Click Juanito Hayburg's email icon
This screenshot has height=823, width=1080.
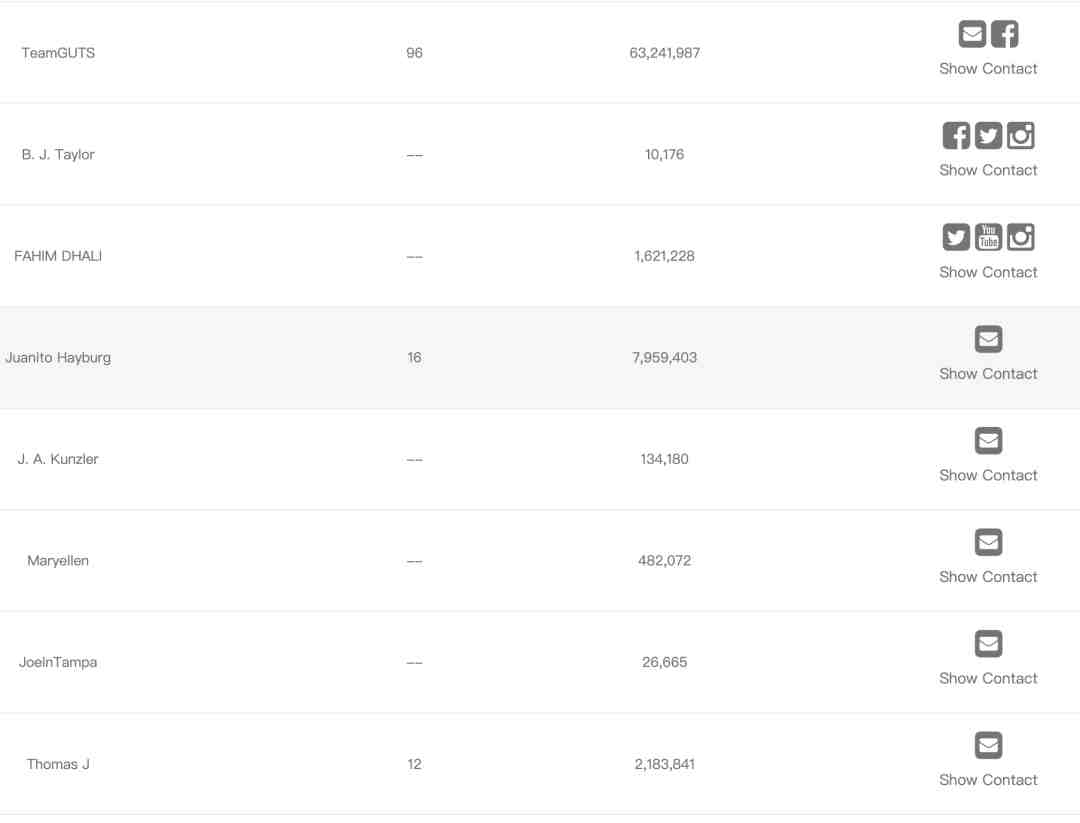(988, 339)
